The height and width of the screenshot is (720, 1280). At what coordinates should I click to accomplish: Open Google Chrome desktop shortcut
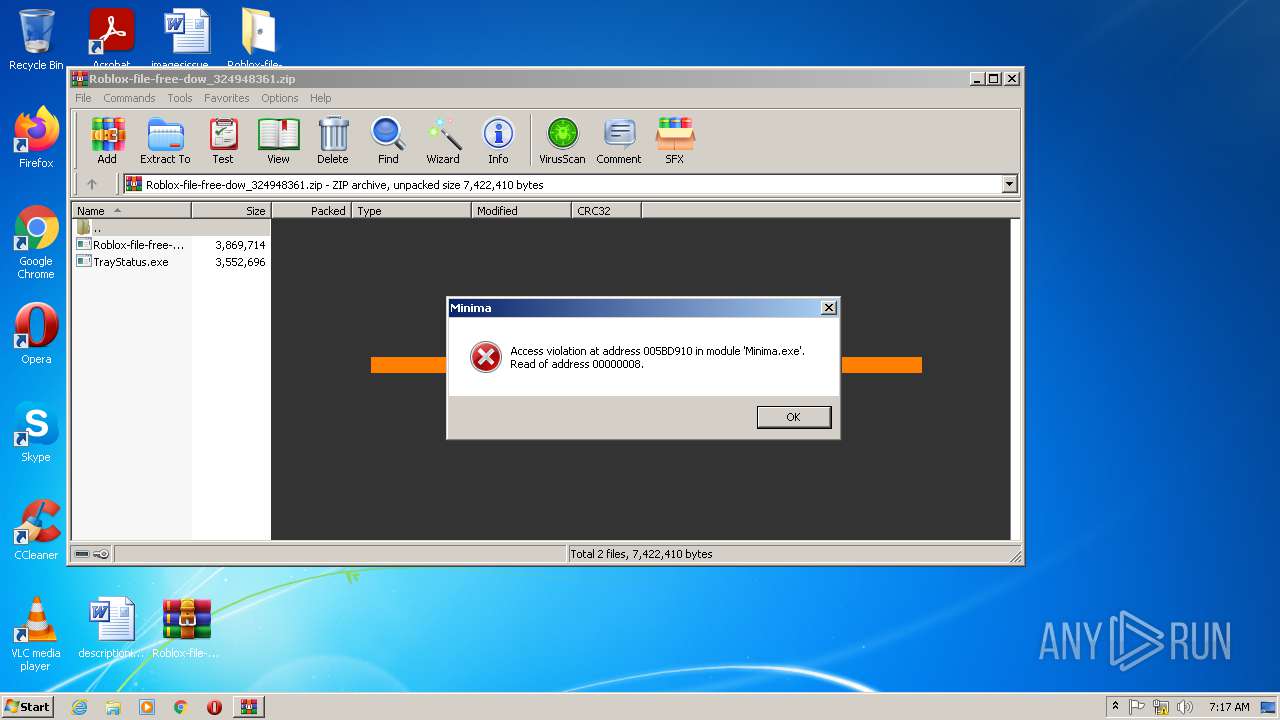36,242
